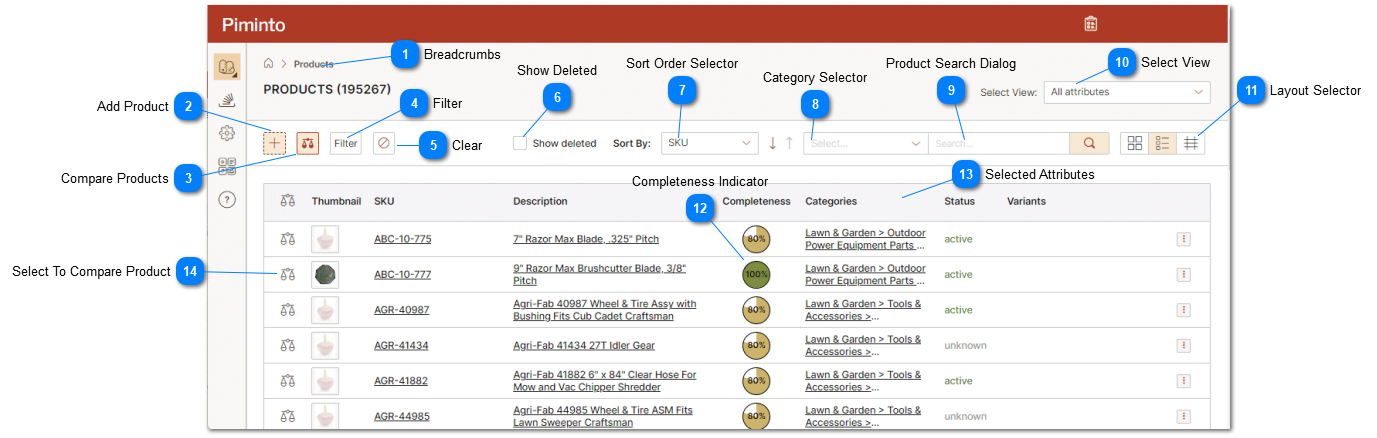This screenshot has height=438, width=1377.
Task: Expand the category Select dropdown
Action: point(865,143)
